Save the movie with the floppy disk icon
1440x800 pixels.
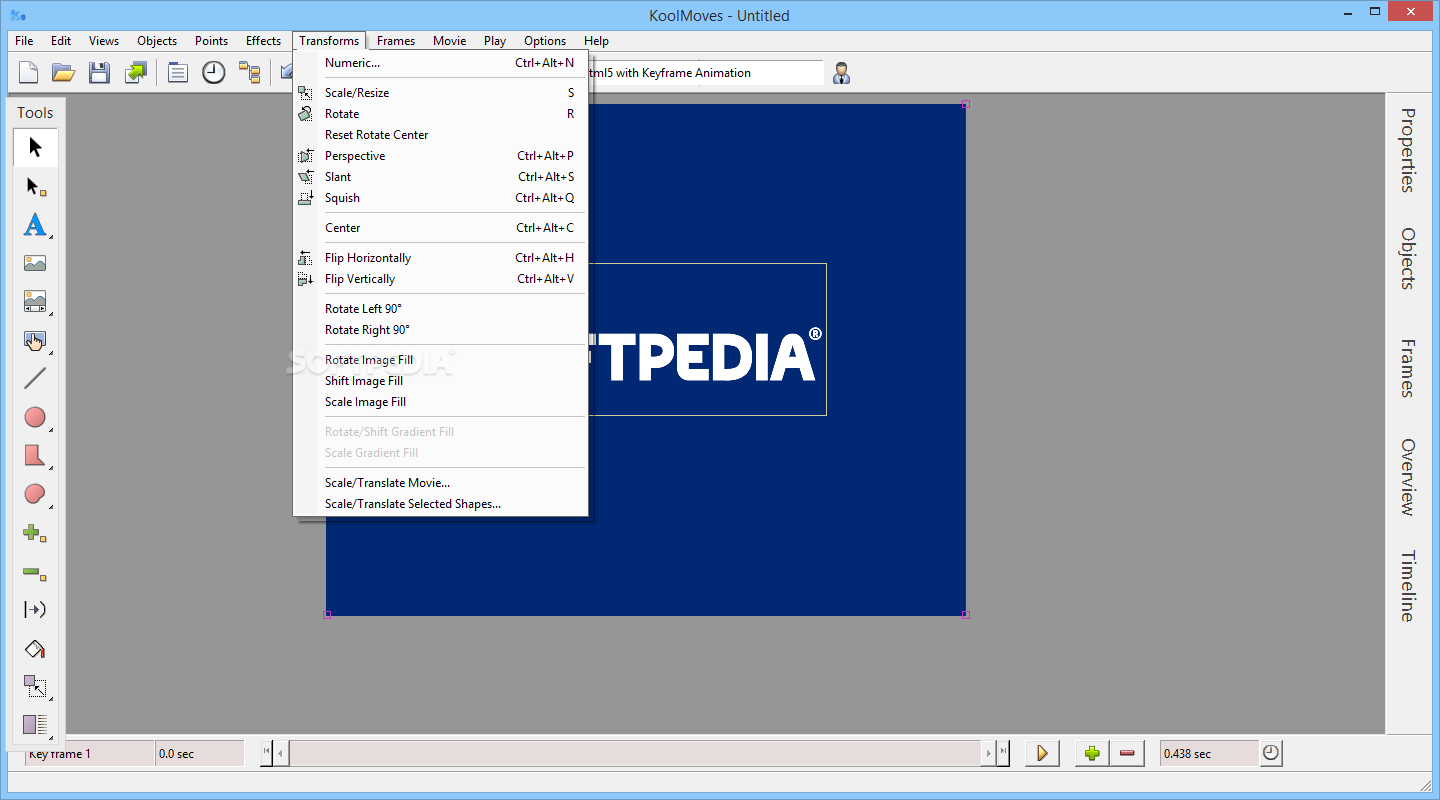point(99,72)
